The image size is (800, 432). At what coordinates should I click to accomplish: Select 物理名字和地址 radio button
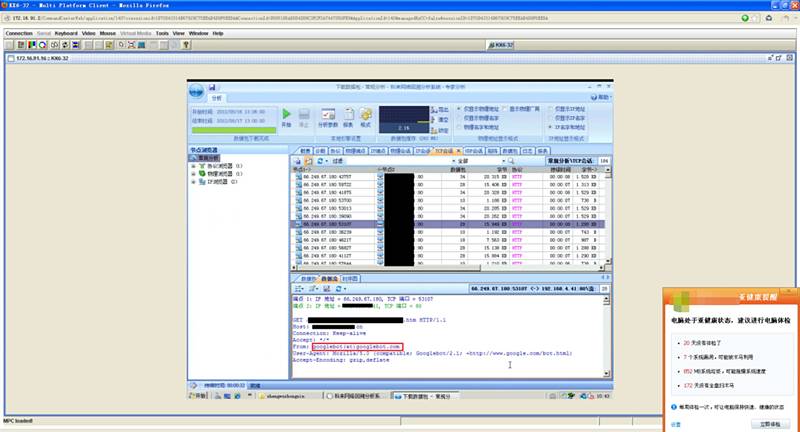459,128
